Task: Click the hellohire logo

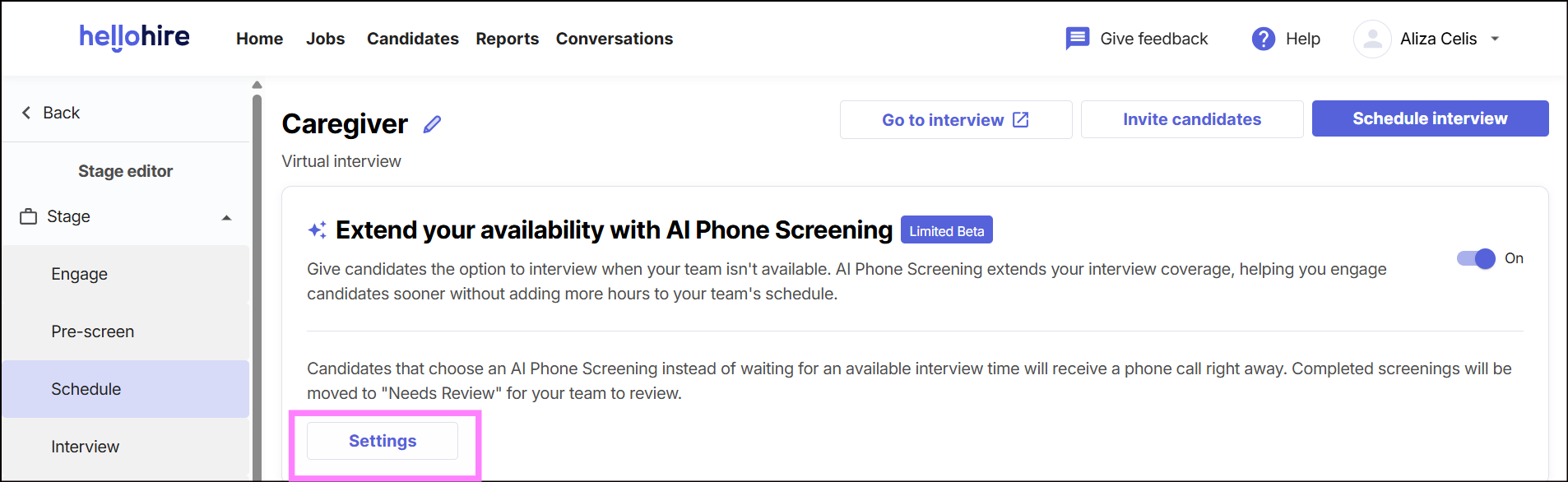Action: click(134, 38)
